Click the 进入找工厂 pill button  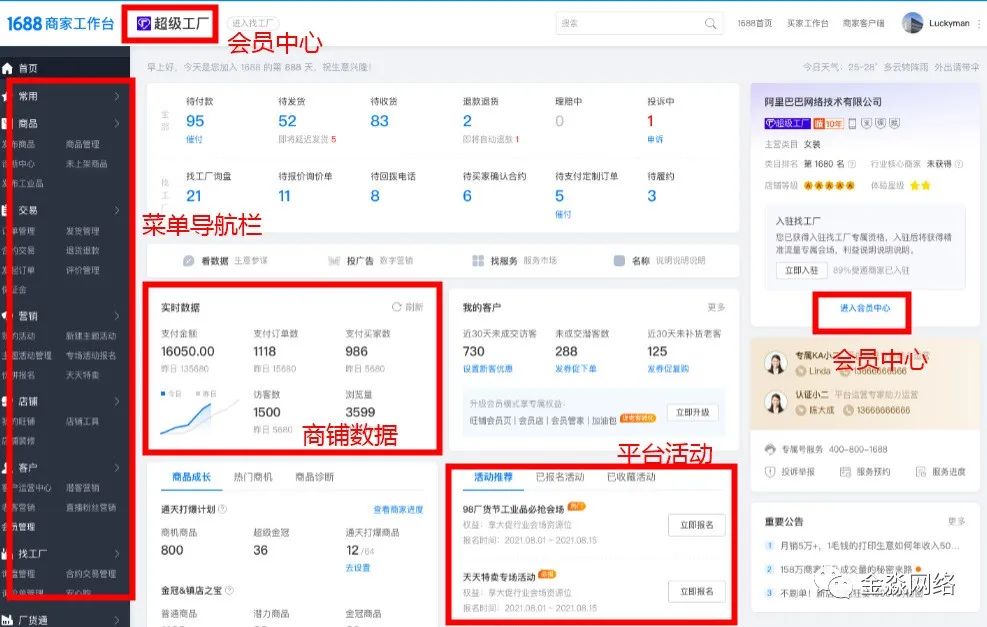pos(252,23)
